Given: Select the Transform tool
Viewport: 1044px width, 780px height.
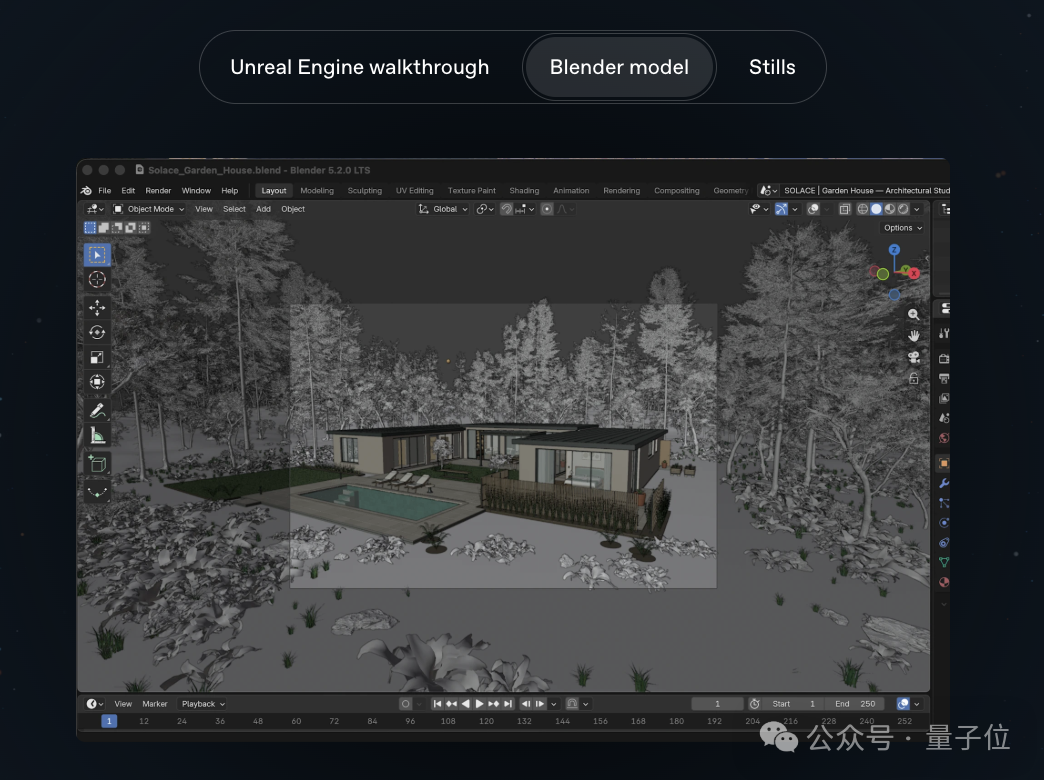Looking at the screenshot, I should [97, 382].
